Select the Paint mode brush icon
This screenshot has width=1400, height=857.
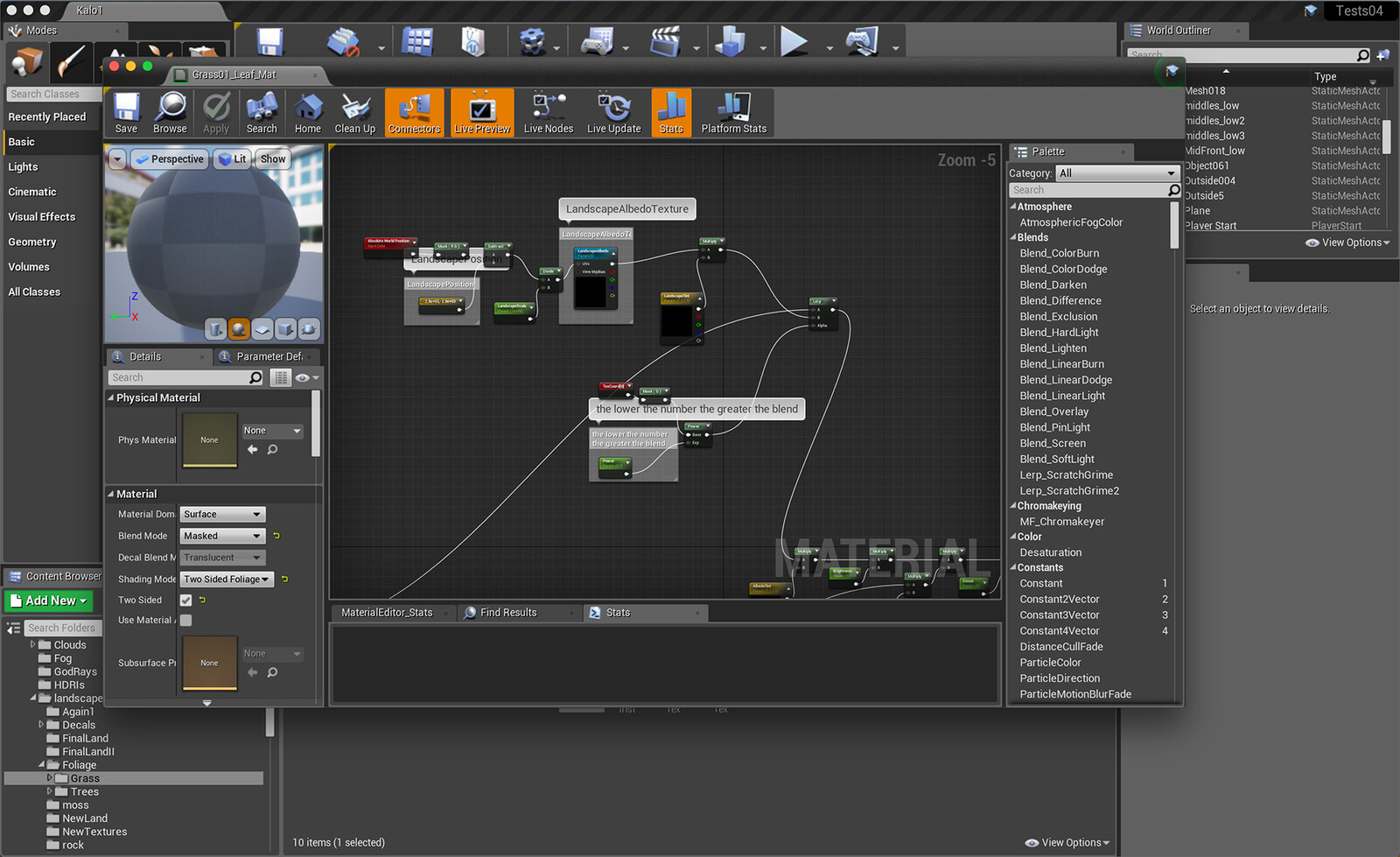(70, 63)
